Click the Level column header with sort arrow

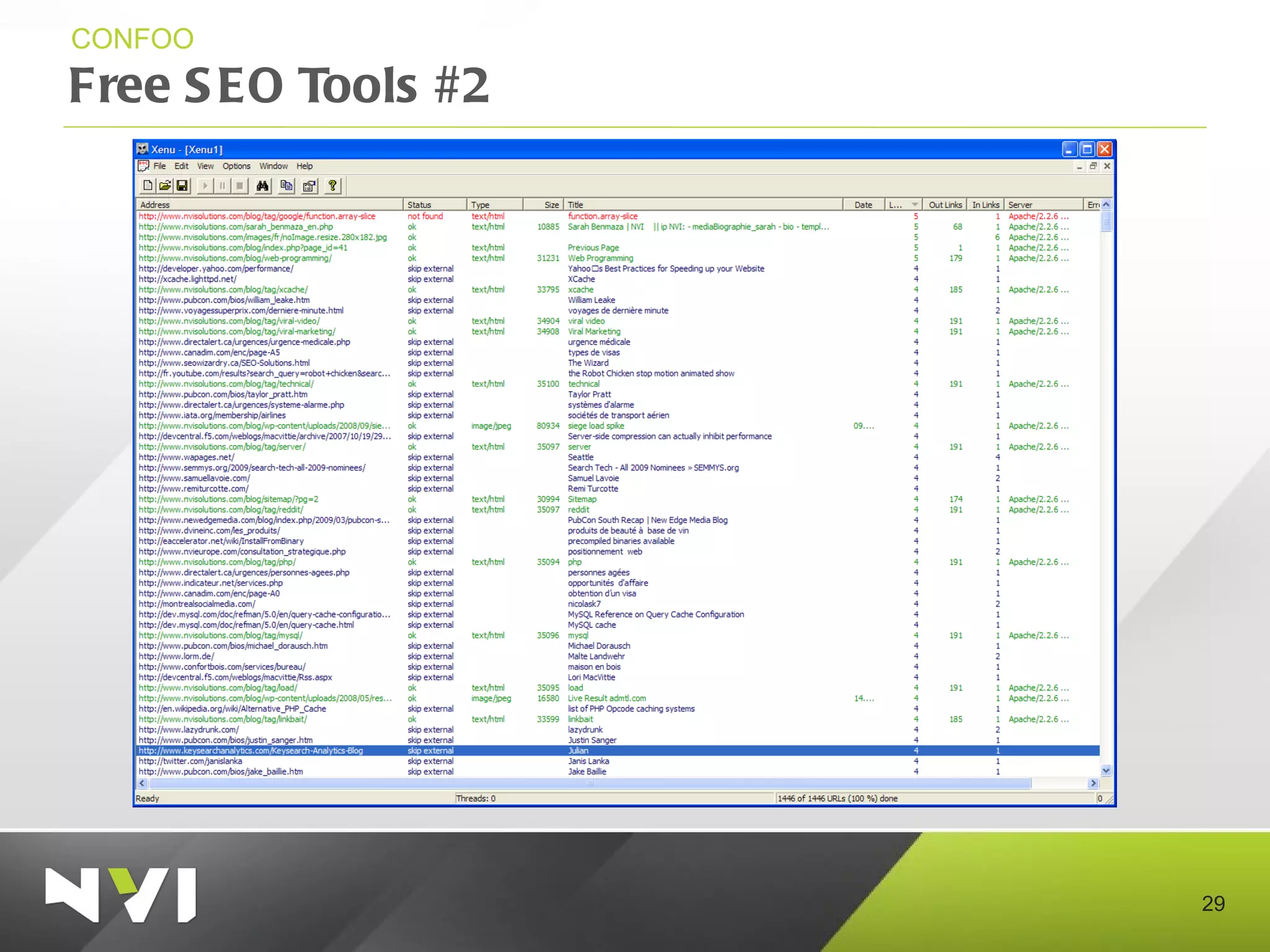903,205
